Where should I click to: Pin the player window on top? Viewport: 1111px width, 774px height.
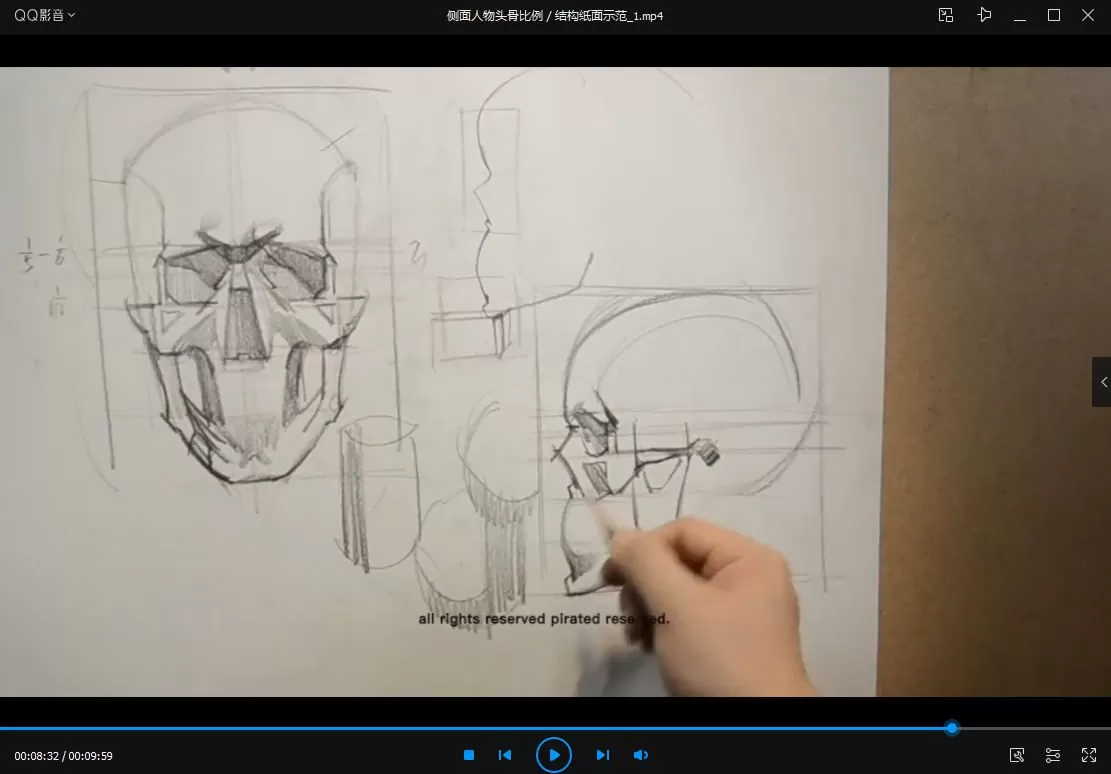(x=984, y=15)
